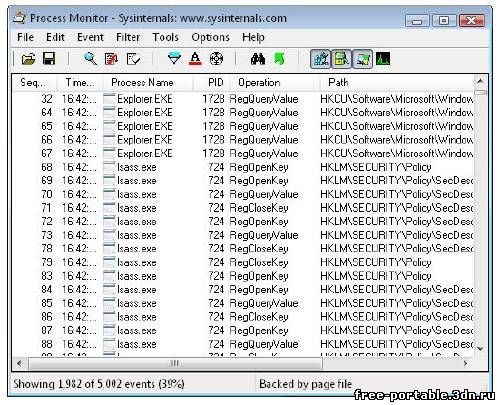This screenshot has width=500, height=405.
Task: Open the Highlight toolbar icon with the red A
Action: click(195, 59)
